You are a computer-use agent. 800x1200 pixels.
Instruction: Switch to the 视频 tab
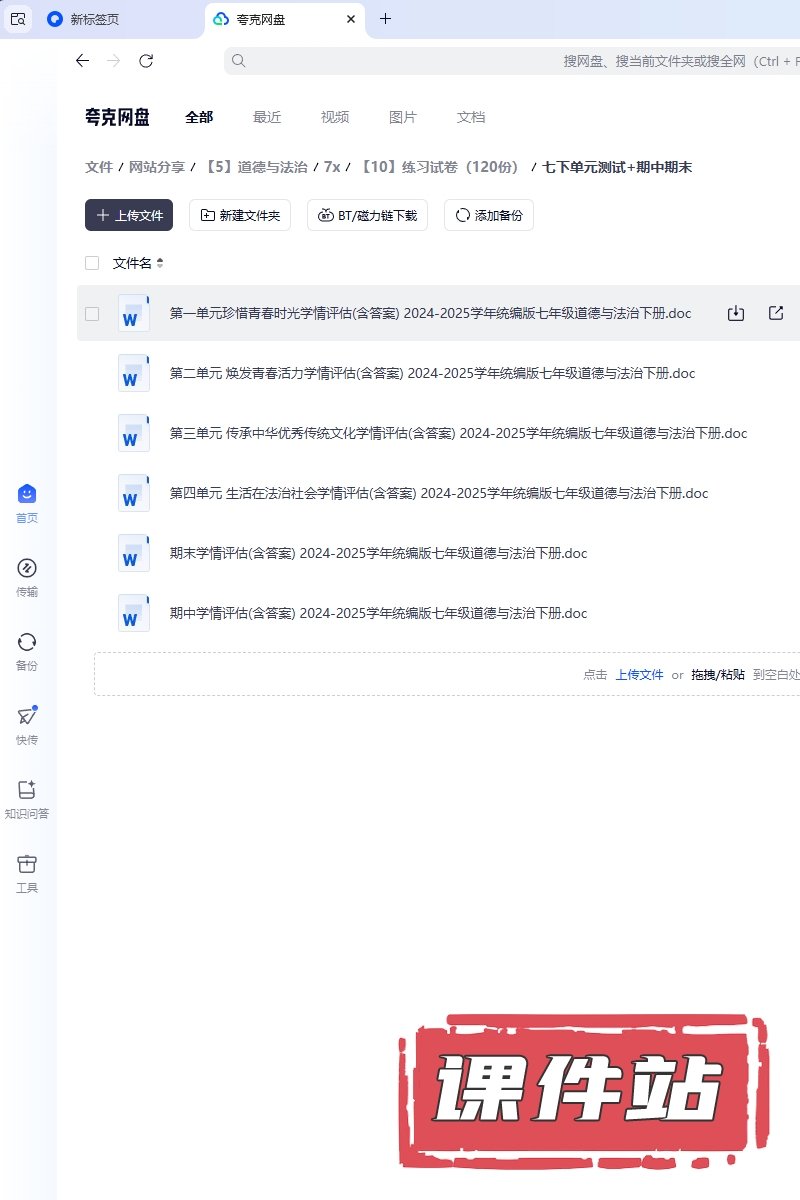coord(335,117)
